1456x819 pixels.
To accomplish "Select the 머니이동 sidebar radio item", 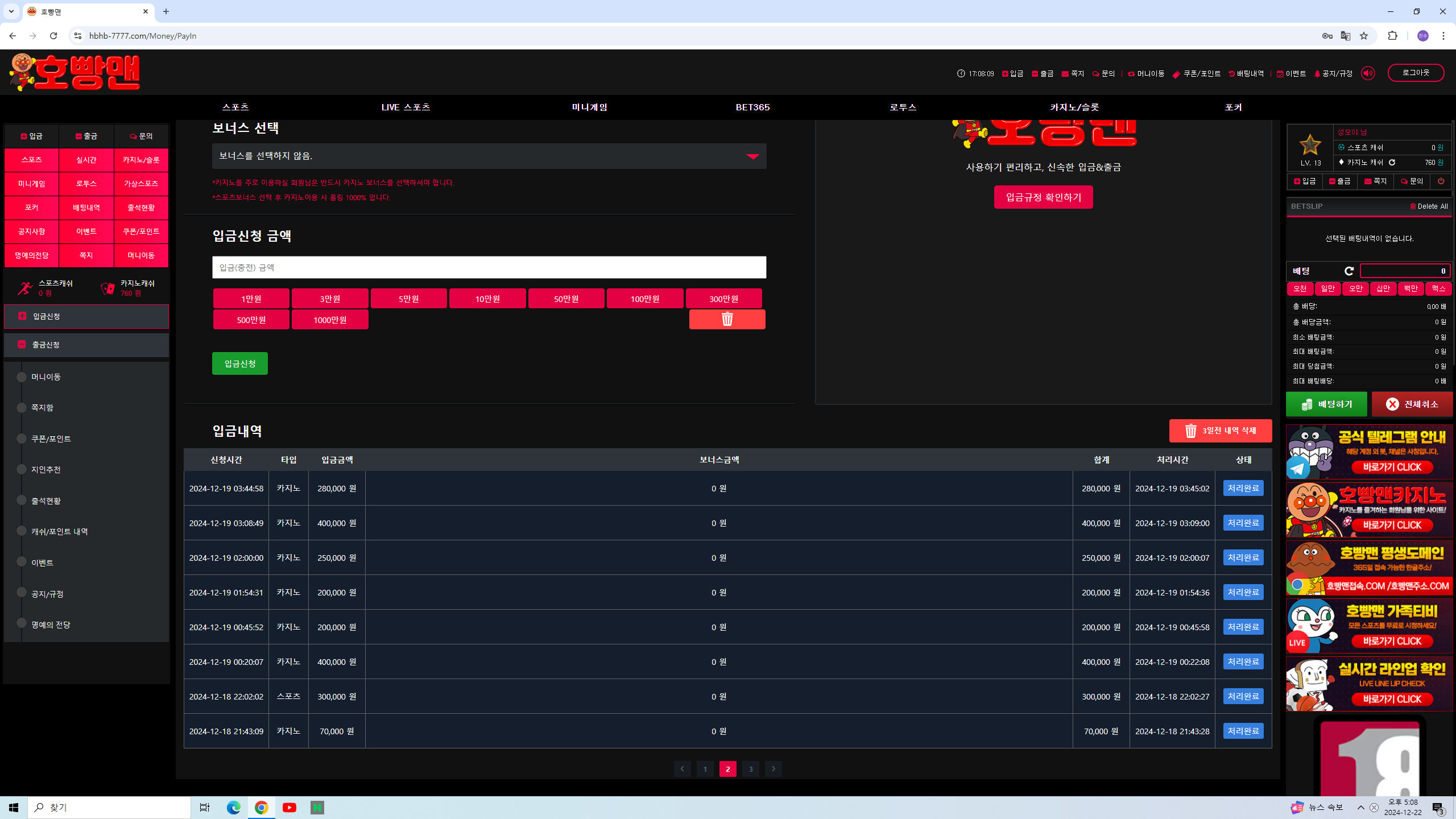I will (x=22, y=377).
